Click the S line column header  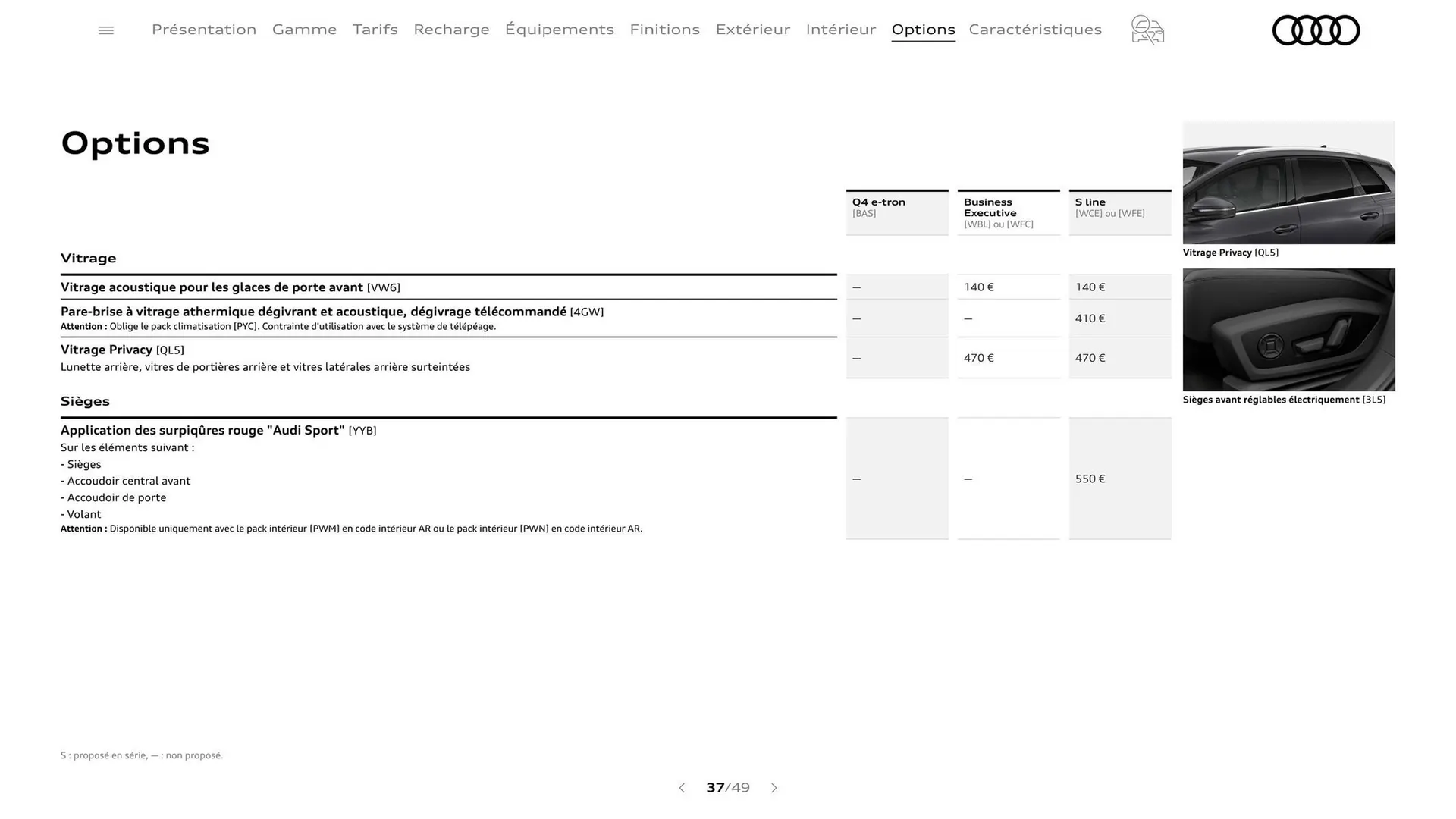point(1120,211)
